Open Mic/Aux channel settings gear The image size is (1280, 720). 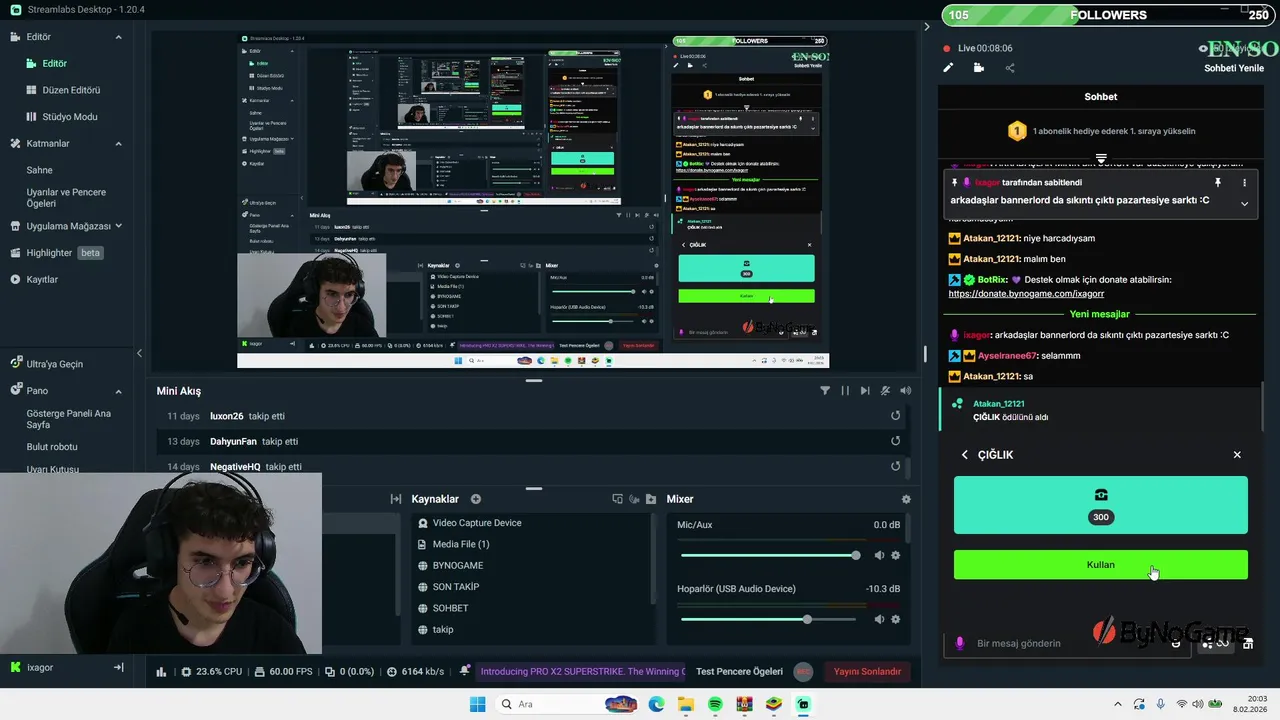pyautogui.click(x=896, y=555)
